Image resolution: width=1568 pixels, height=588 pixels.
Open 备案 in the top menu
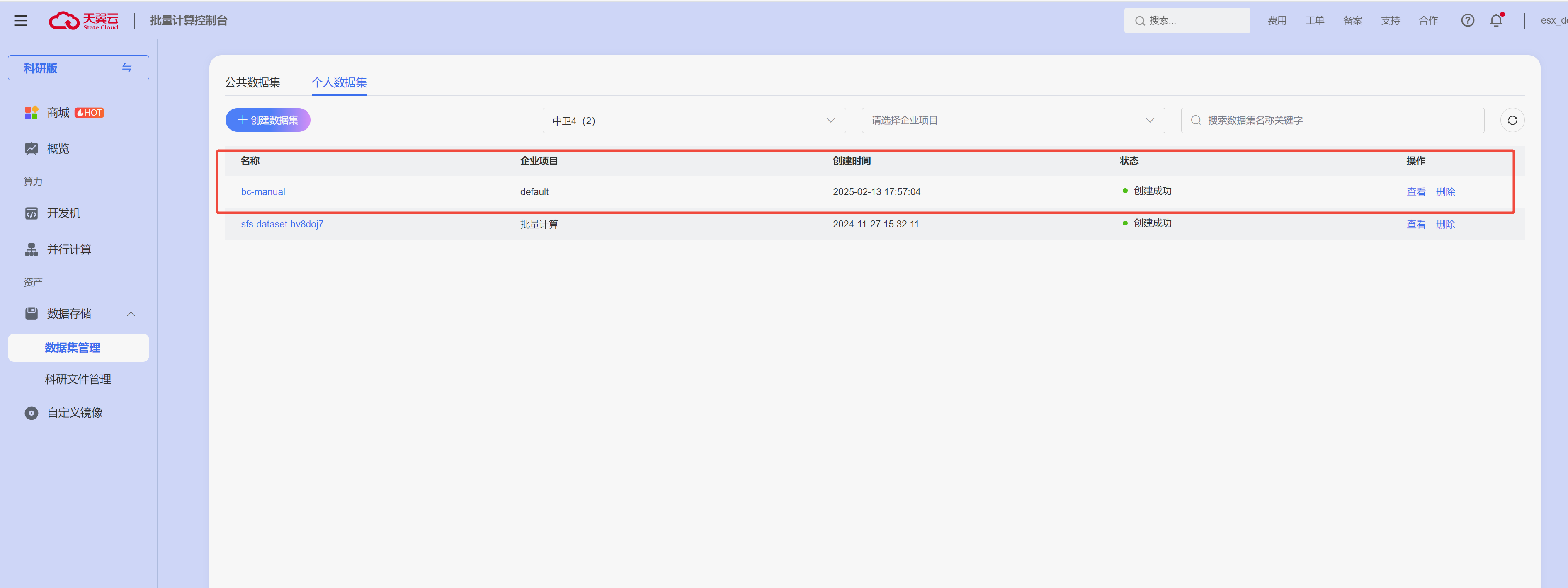coord(1352,21)
